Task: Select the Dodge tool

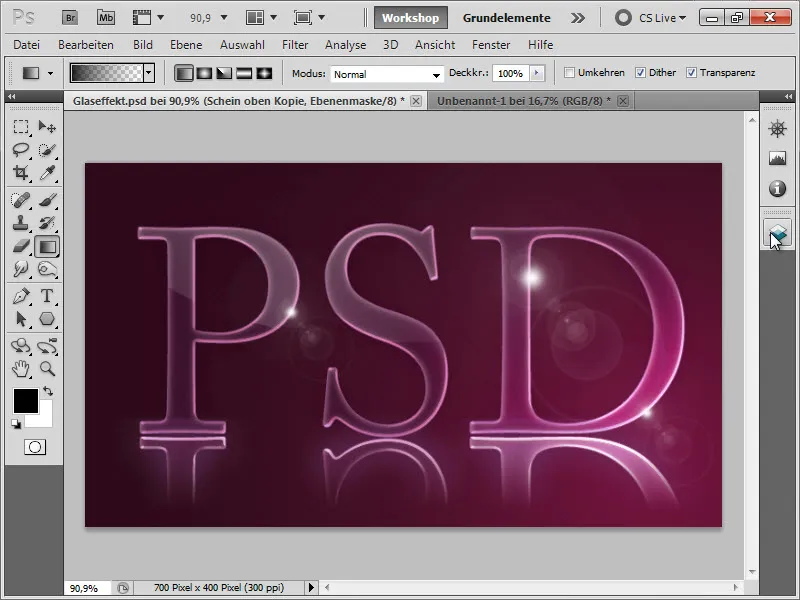Action: pyautogui.click(x=21, y=269)
